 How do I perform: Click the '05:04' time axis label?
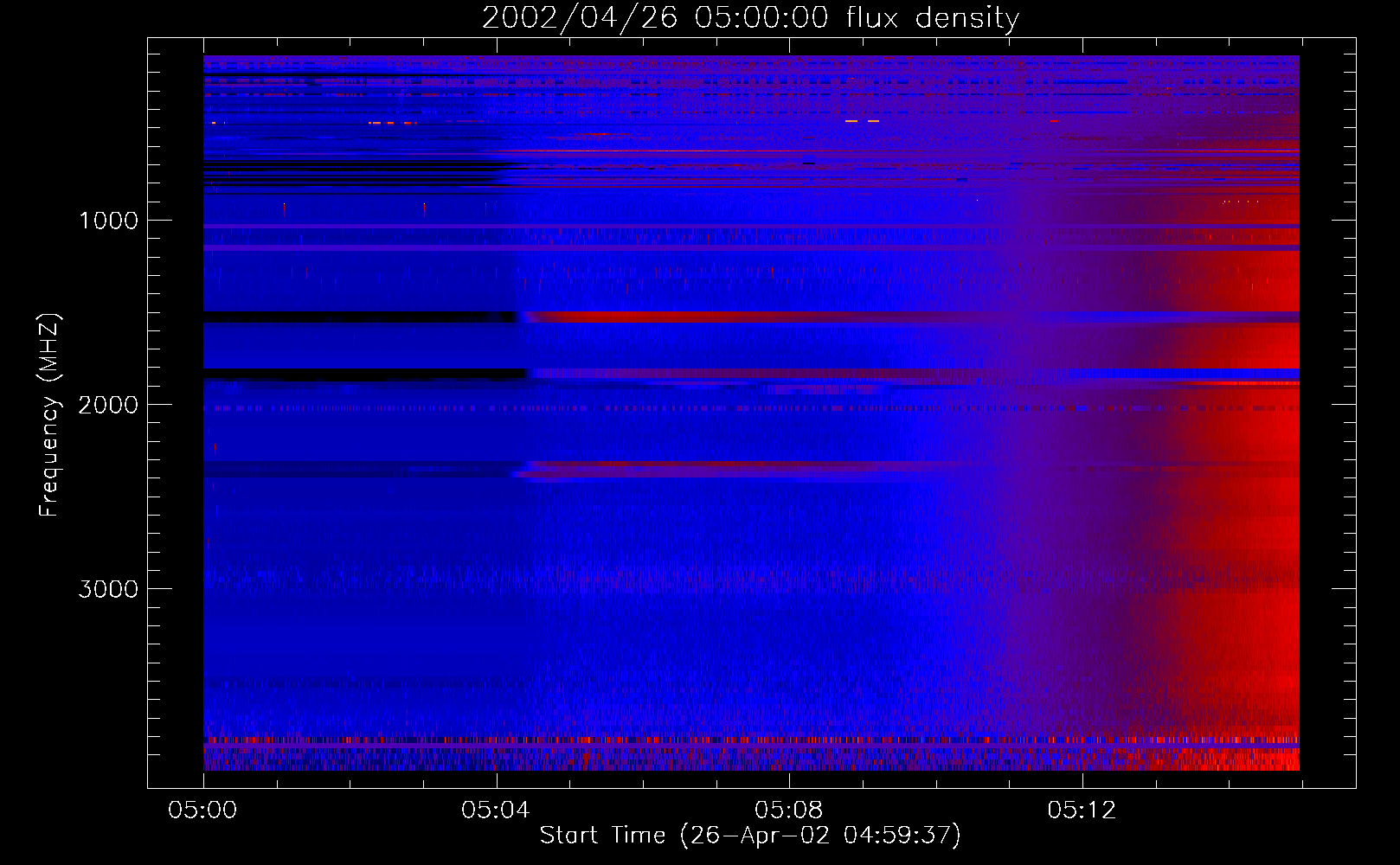[495, 810]
